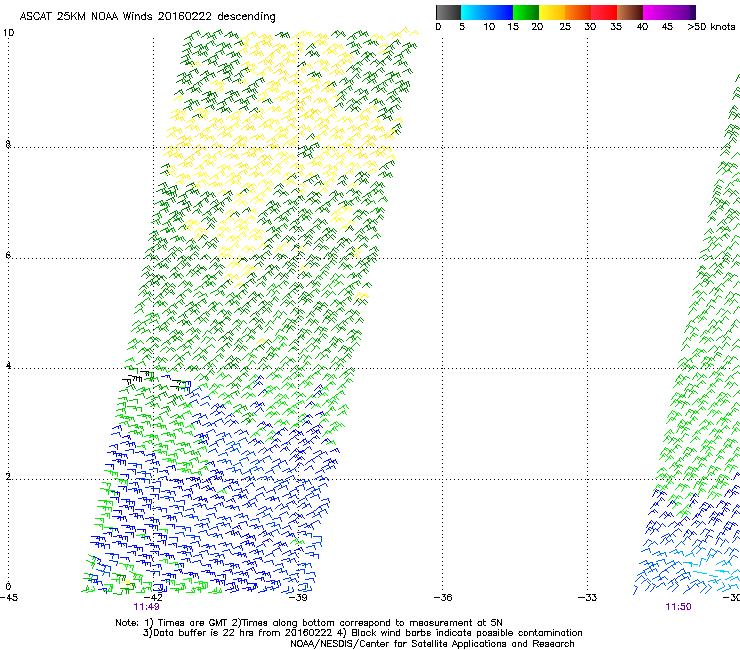Click the longitude axis label "-33"
The image size is (740, 650).
pyautogui.click(x=587, y=598)
